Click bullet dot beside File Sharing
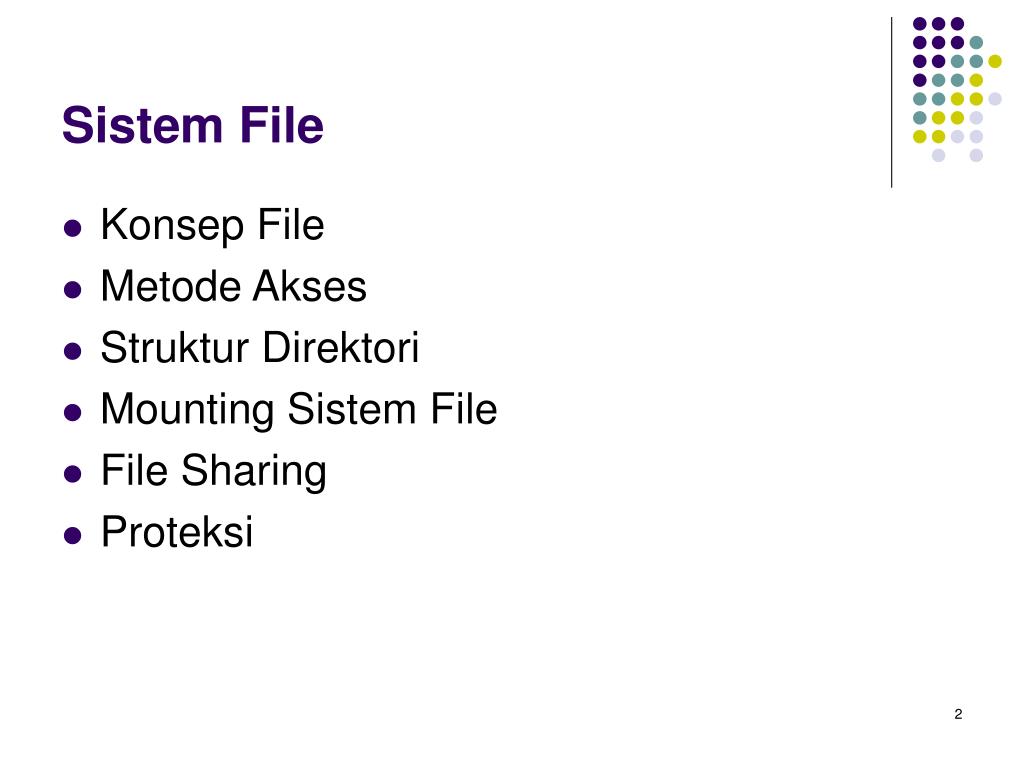 [x=72, y=473]
